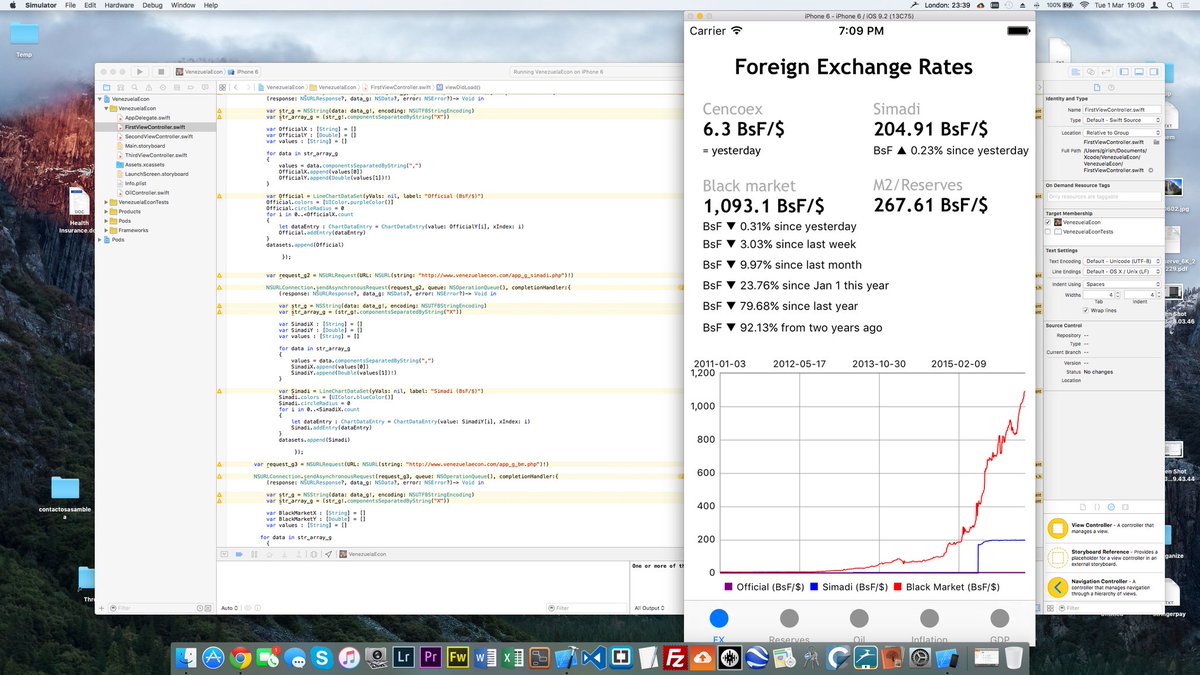Open the Finder icon in the Dock

coord(187,657)
